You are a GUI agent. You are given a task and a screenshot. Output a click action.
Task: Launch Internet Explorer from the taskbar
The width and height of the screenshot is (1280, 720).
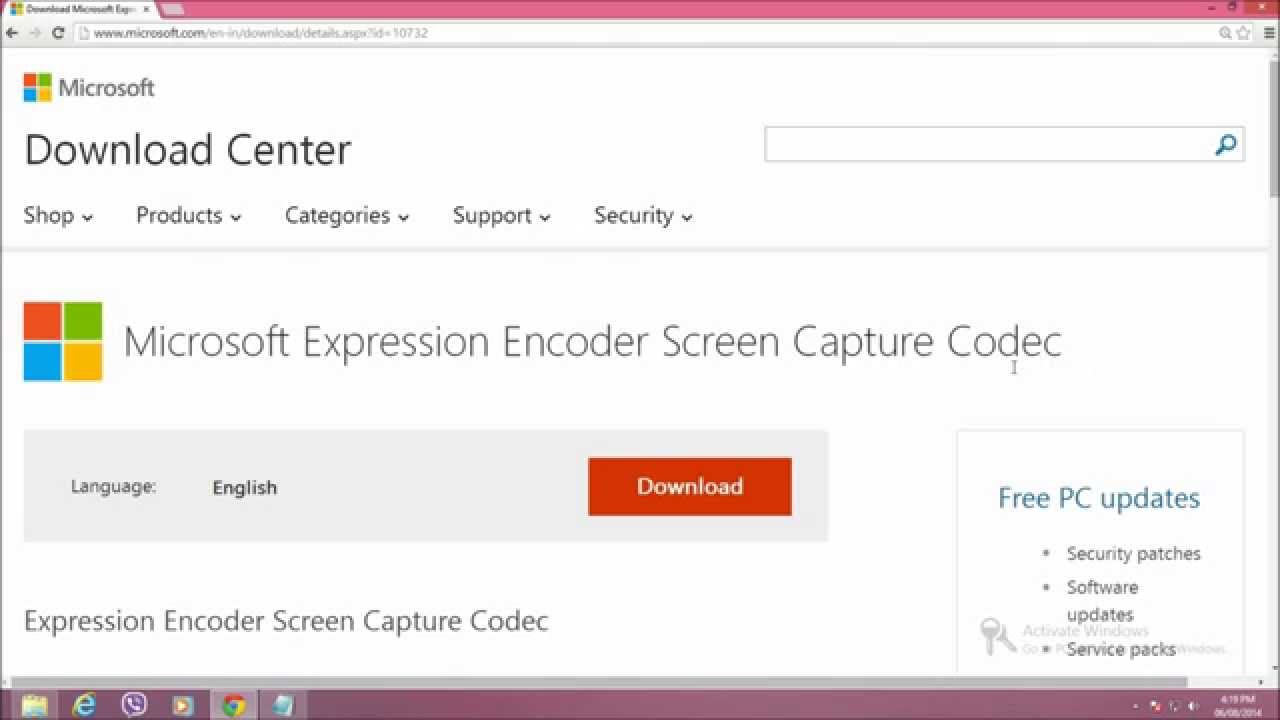(x=85, y=705)
